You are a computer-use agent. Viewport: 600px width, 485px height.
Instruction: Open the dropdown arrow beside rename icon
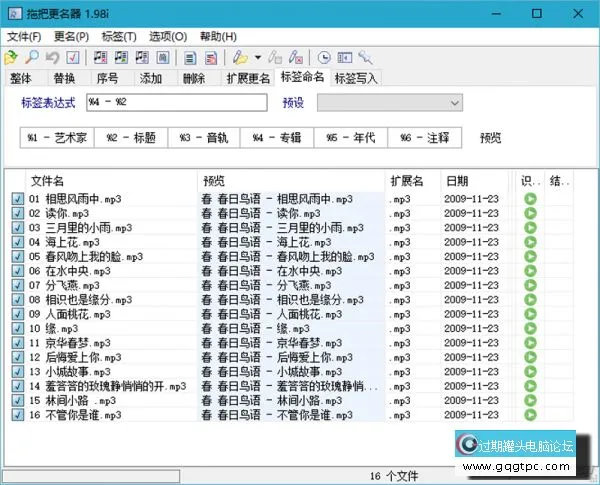tap(258, 57)
